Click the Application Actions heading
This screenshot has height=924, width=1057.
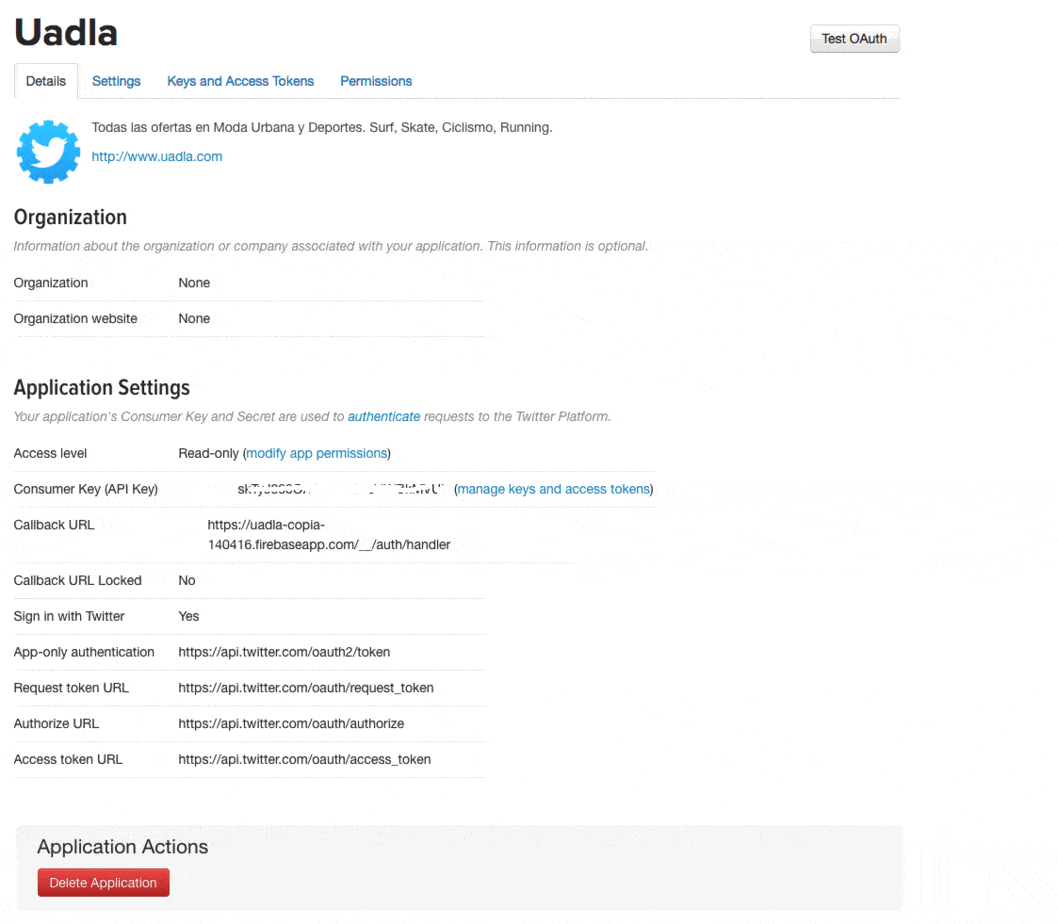click(122, 846)
